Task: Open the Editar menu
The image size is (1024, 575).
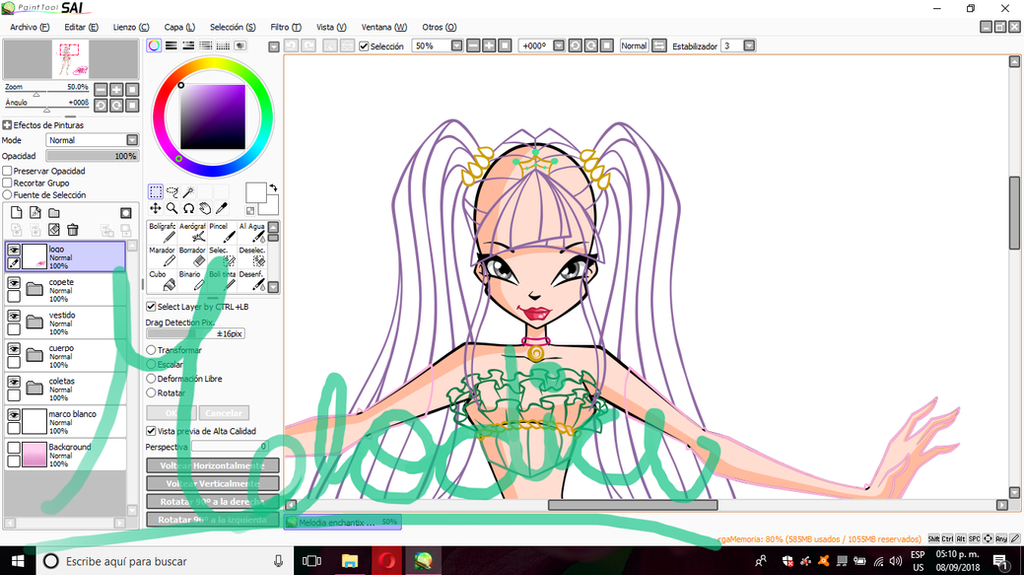Action: point(81,27)
